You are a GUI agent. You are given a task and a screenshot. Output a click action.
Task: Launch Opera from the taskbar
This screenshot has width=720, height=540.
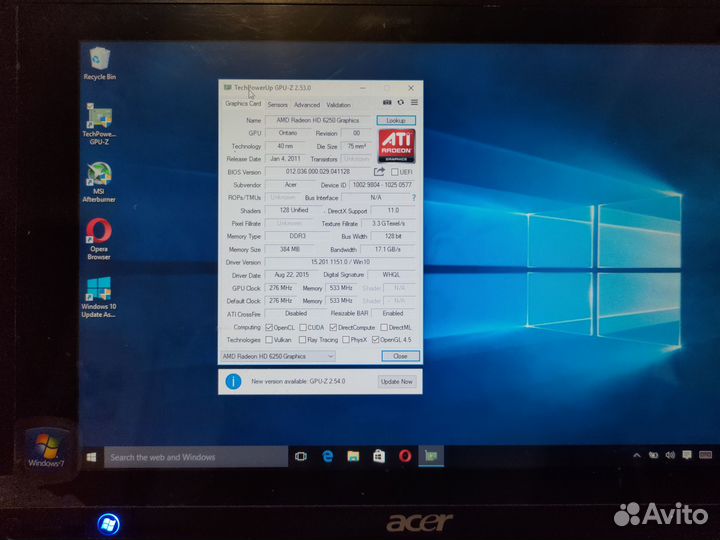[x=405, y=456]
